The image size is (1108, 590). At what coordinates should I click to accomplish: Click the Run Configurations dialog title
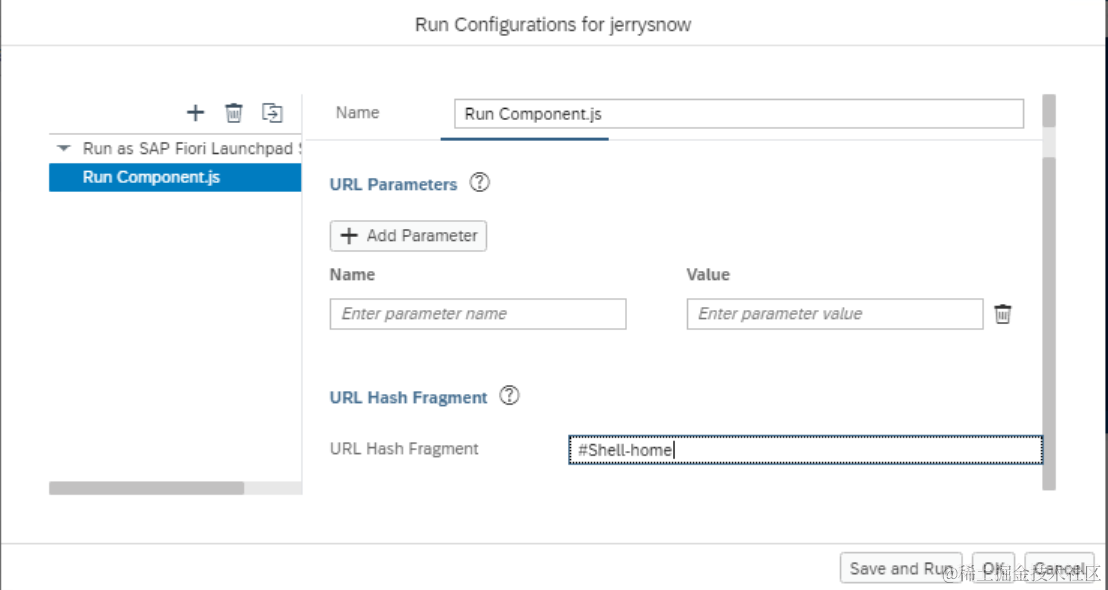coord(553,24)
